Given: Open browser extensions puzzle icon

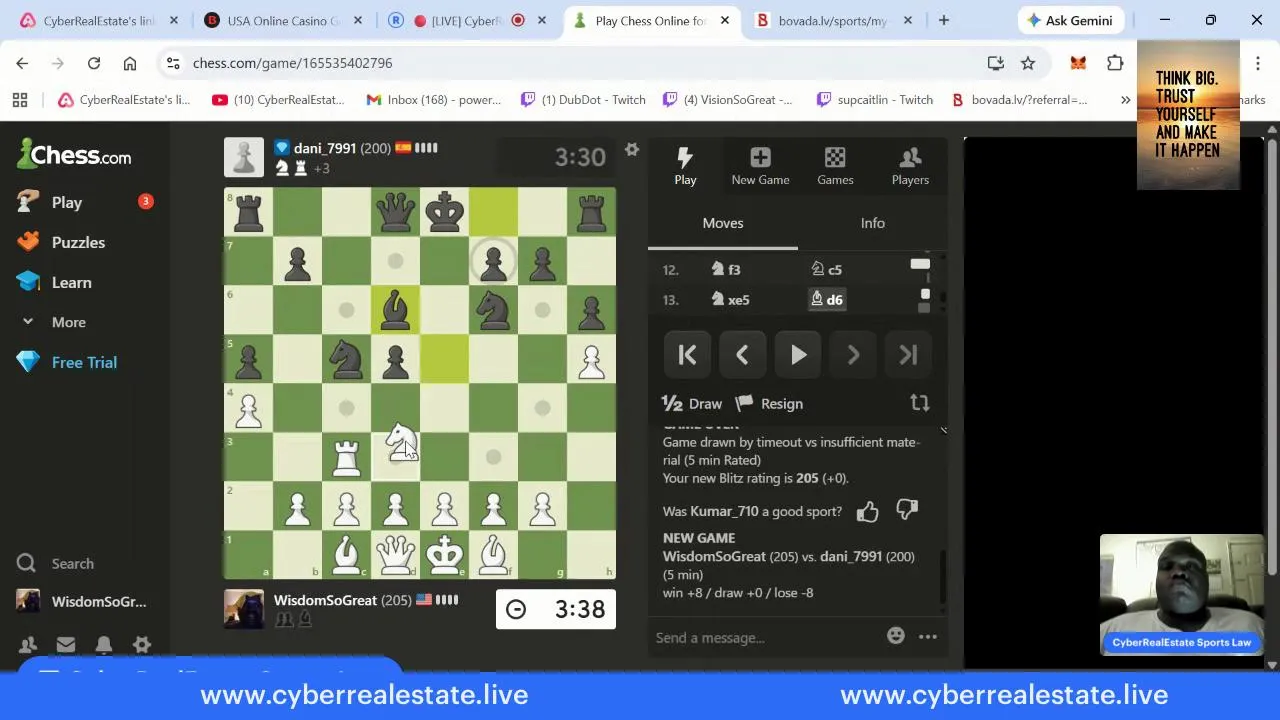Looking at the screenshot, I should tap(1115, 63).
